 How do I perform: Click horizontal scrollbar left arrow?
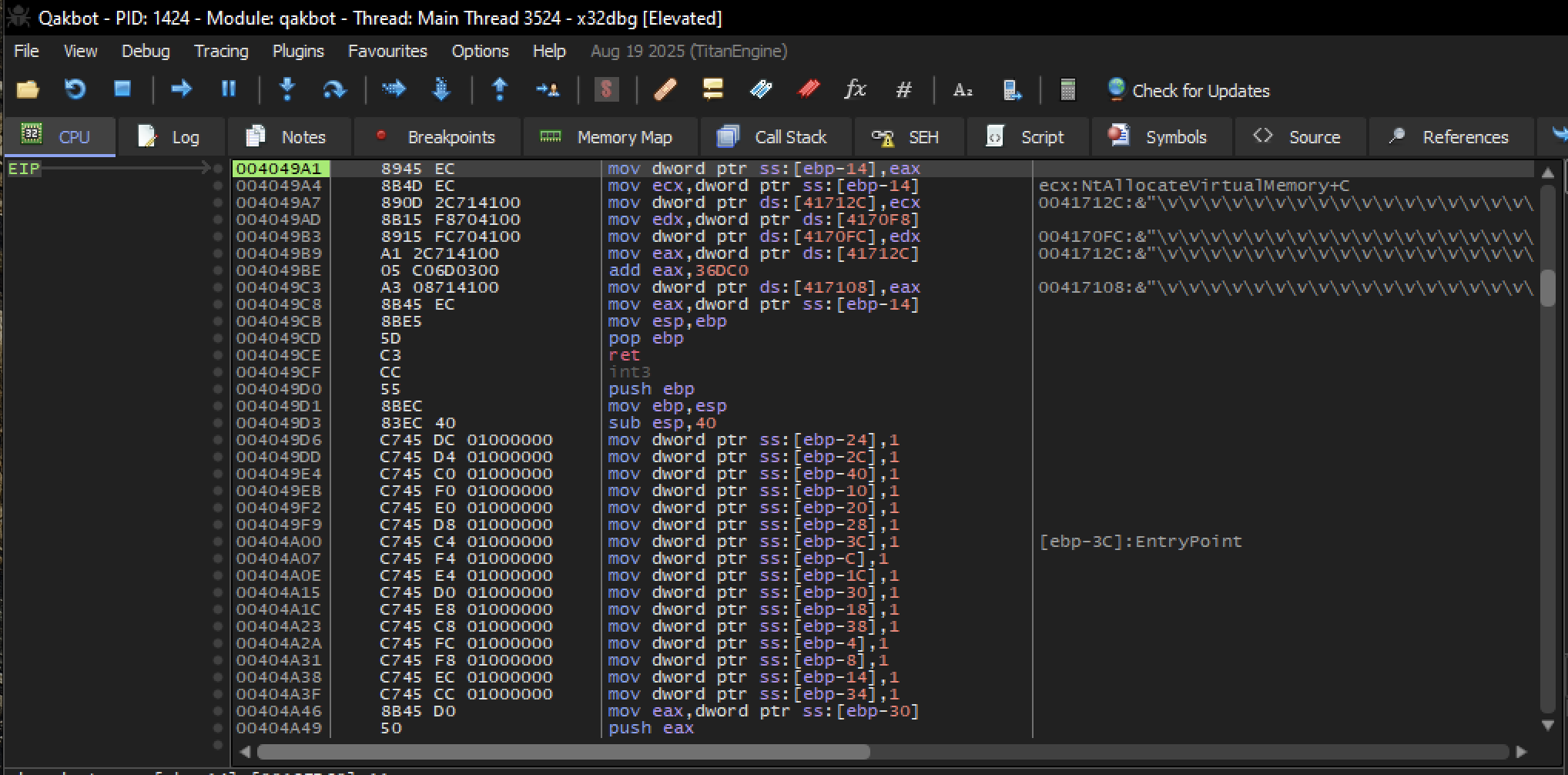tap(245, 751)
